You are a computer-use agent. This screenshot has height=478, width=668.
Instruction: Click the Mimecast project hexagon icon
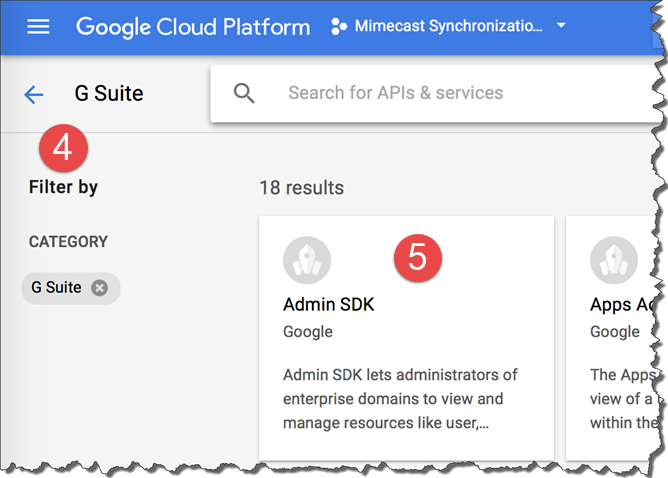click(339, 26)
